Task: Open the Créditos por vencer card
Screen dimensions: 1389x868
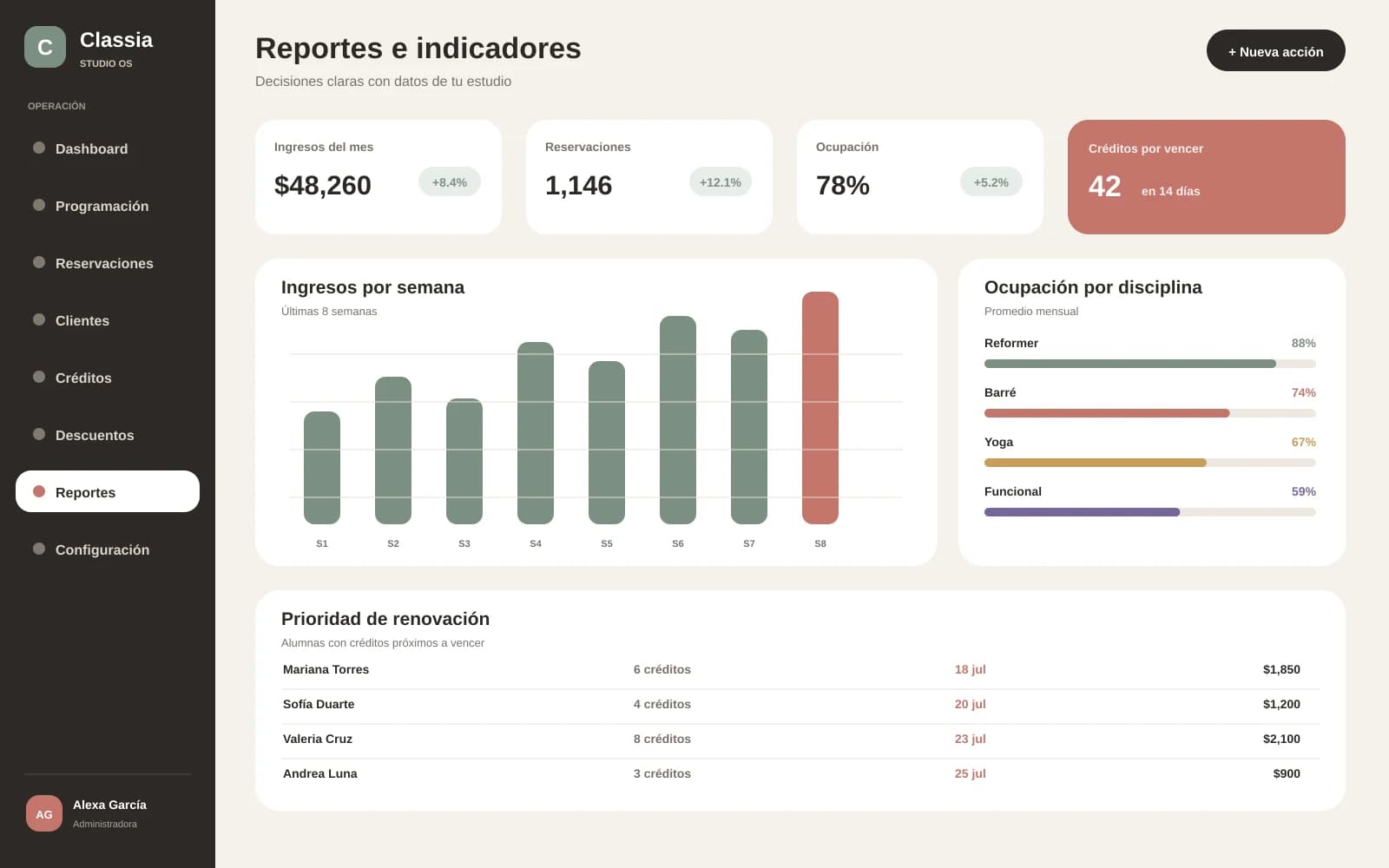Action: point(1207,177)
